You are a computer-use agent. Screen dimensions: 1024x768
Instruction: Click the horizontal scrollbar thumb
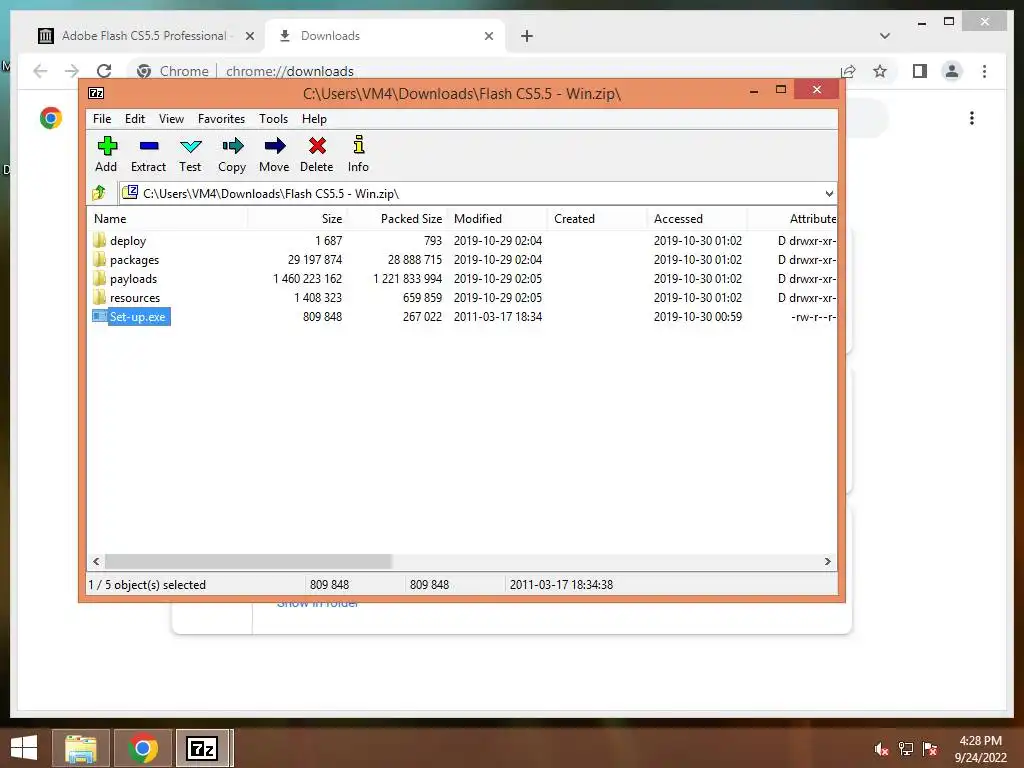[248, 562]
